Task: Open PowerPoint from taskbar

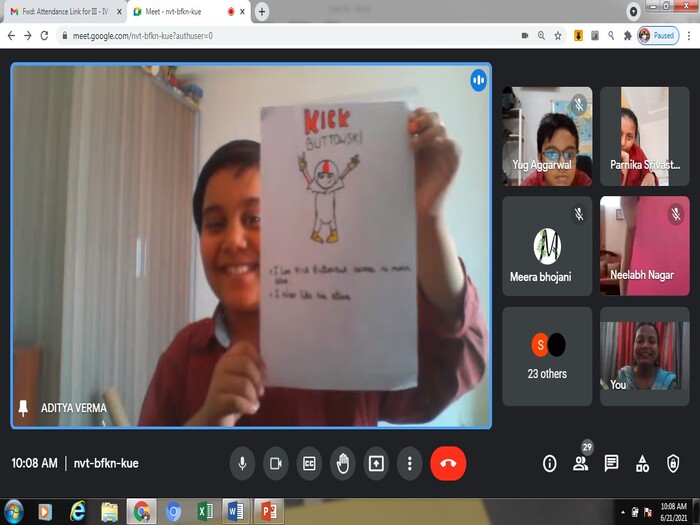Action: (269, 512)
